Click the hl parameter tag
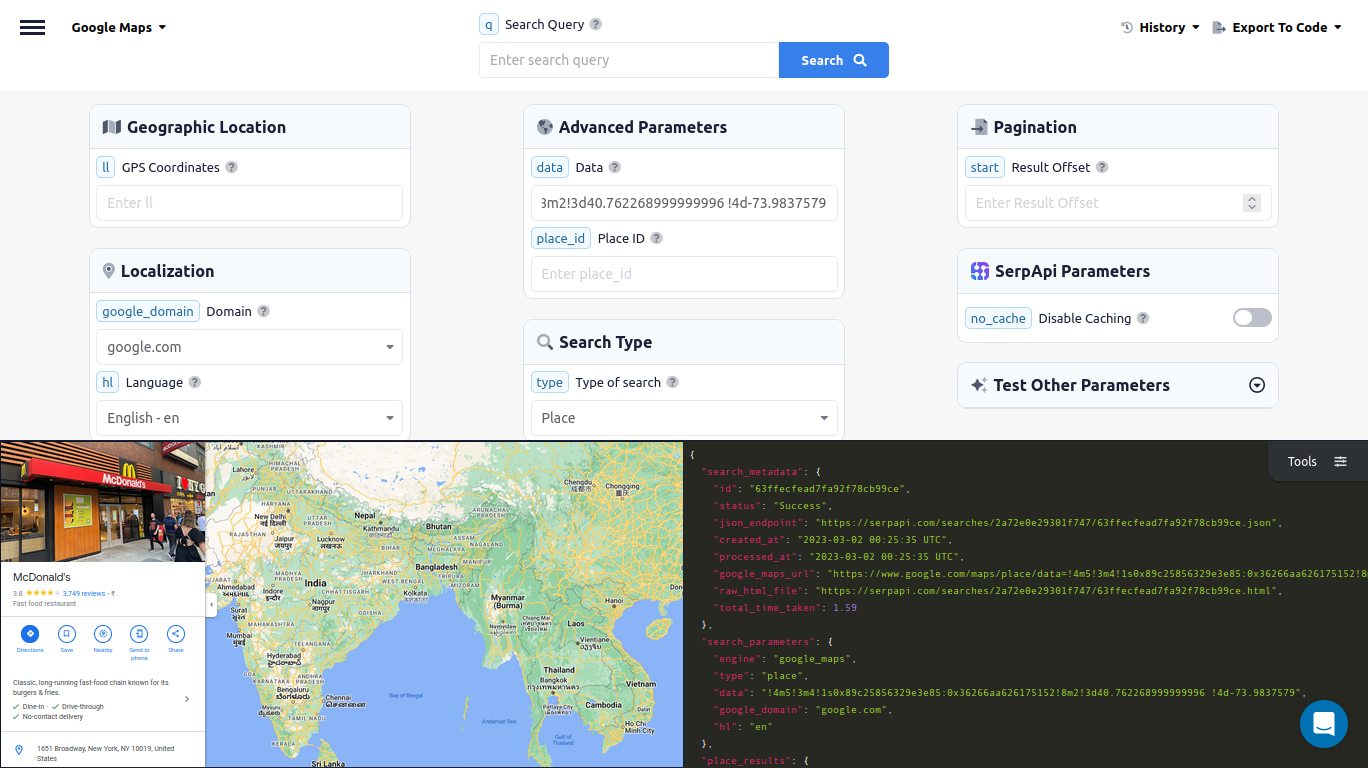1368x768 pixels. (107, 382)
